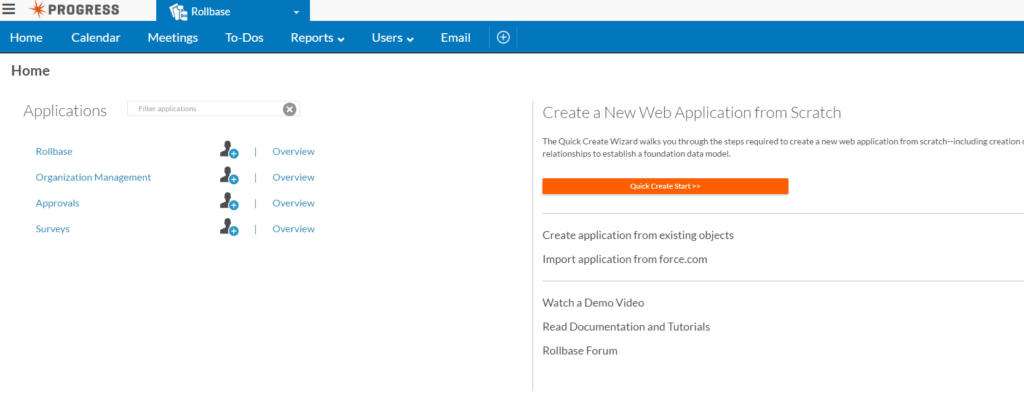Click add-user icon for Rollbase application

229,151
